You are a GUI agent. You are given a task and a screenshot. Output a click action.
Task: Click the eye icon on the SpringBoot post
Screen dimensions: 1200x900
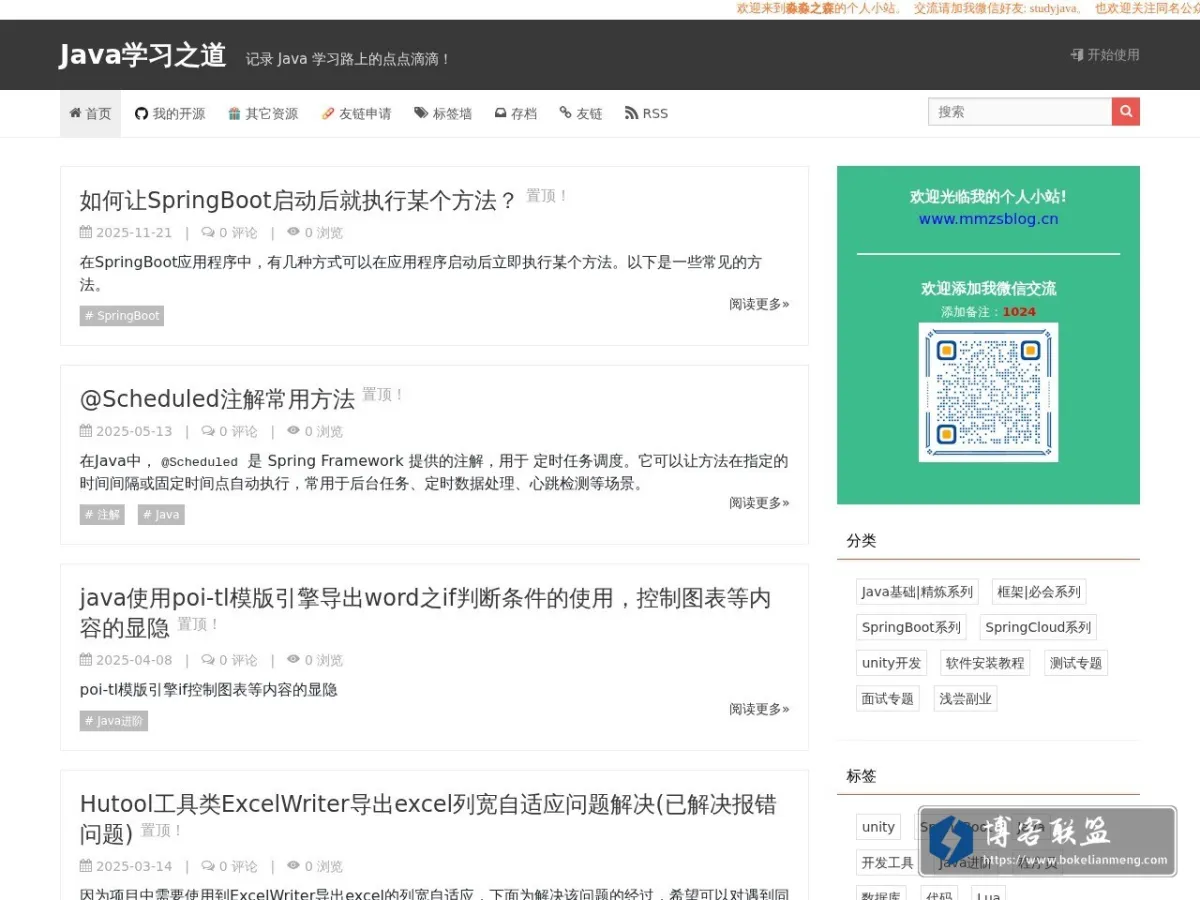[293, 231]
